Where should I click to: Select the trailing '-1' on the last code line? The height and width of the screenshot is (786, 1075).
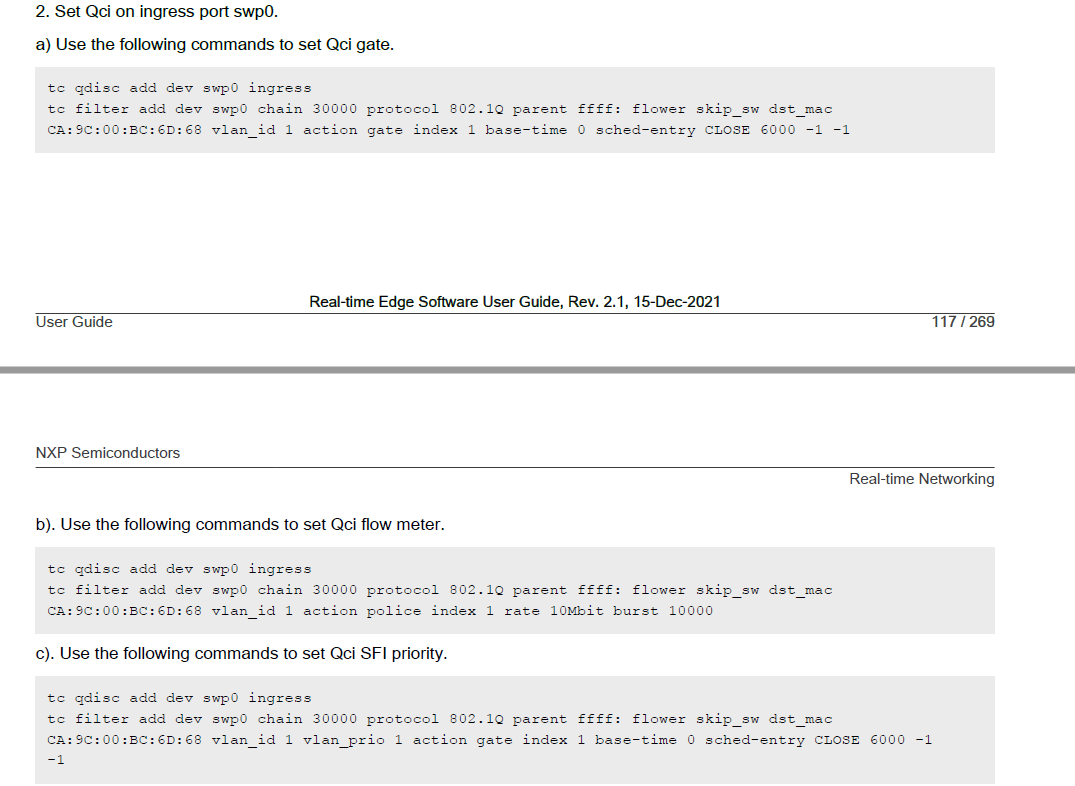coord(54,759)
